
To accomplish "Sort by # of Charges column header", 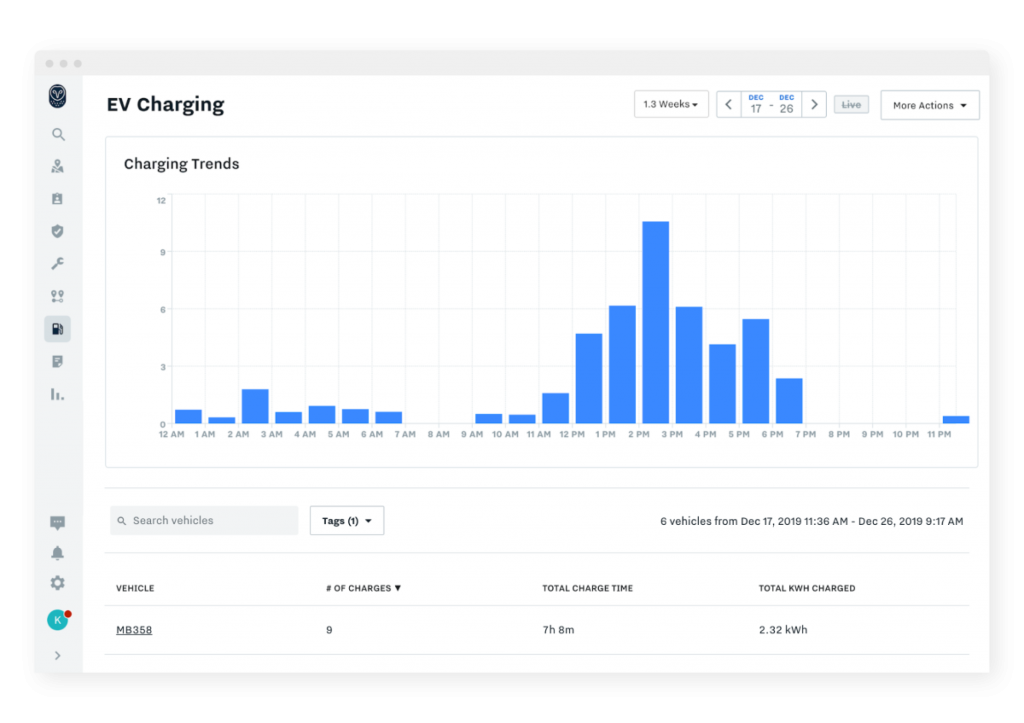I will pos(363,588).
